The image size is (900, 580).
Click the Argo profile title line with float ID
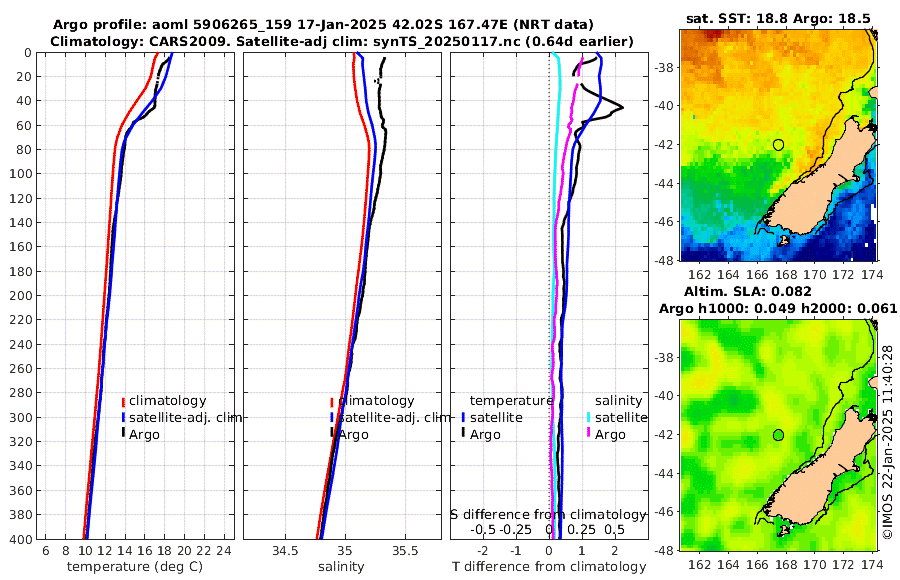pos(323,25)
